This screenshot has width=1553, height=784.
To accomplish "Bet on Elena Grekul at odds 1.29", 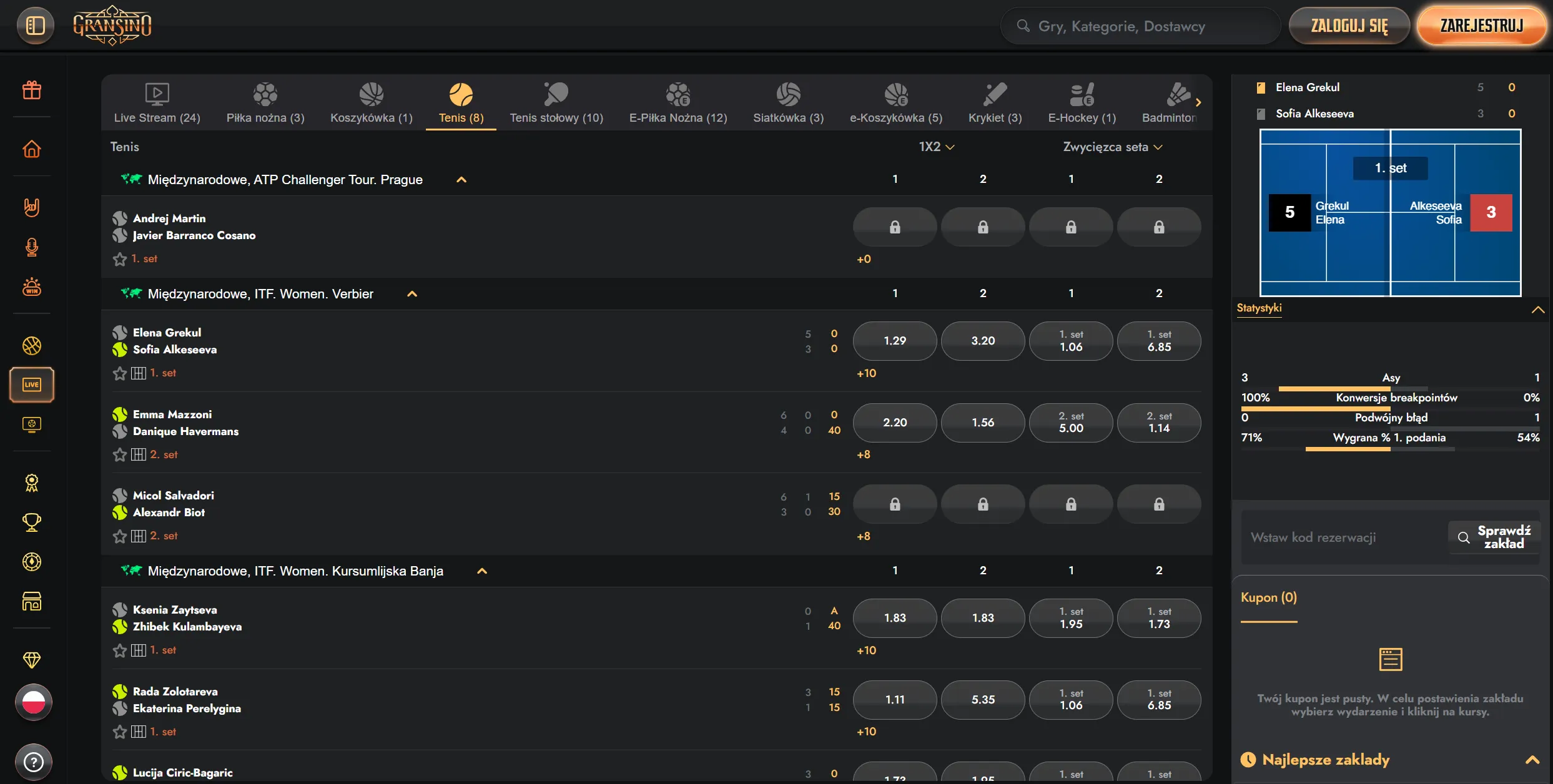I will coord(895,341).
